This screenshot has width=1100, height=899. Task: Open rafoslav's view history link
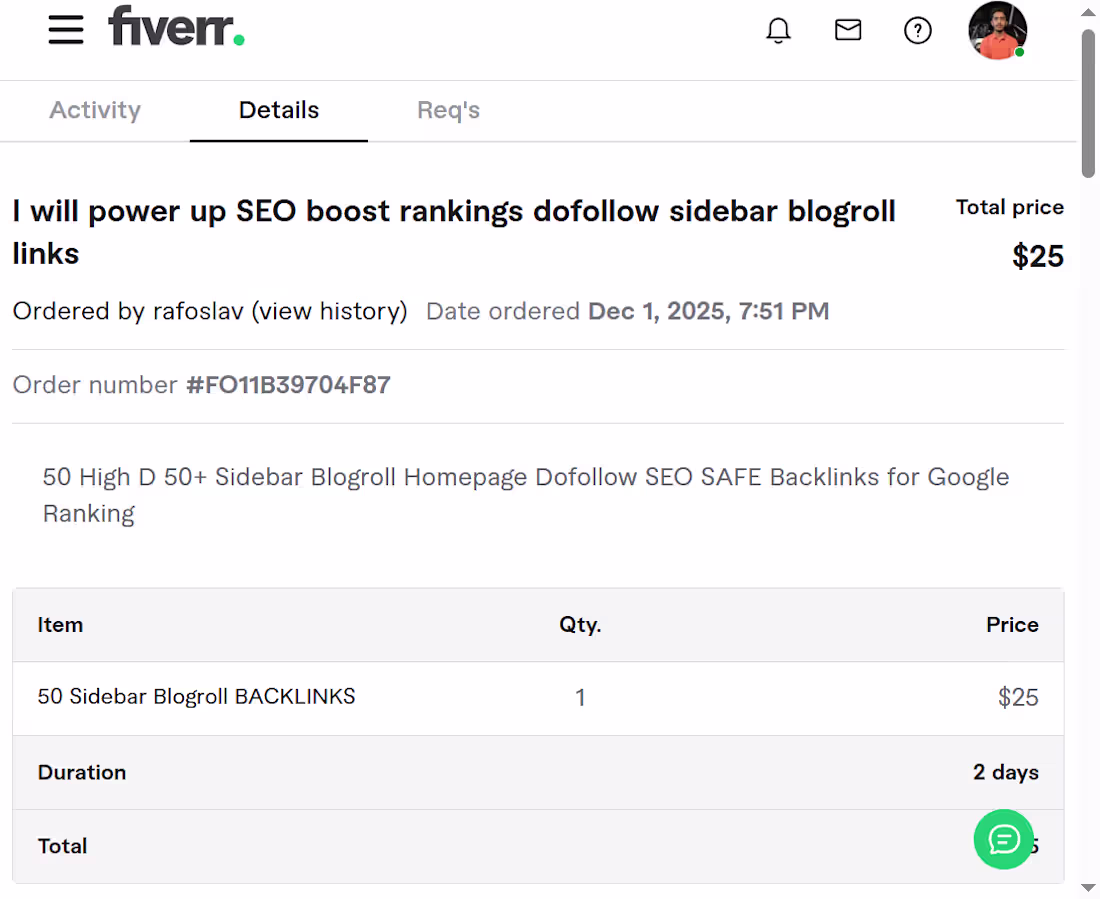click(330, 311)
